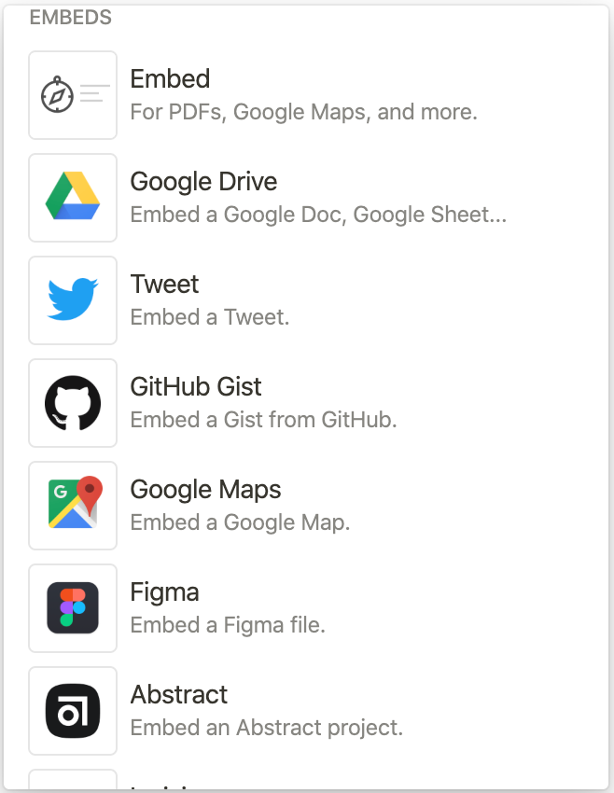
Task: Click 'Embed a Gist from GitHub.' description
Action: pyautogui.click(x=264, y=420)
